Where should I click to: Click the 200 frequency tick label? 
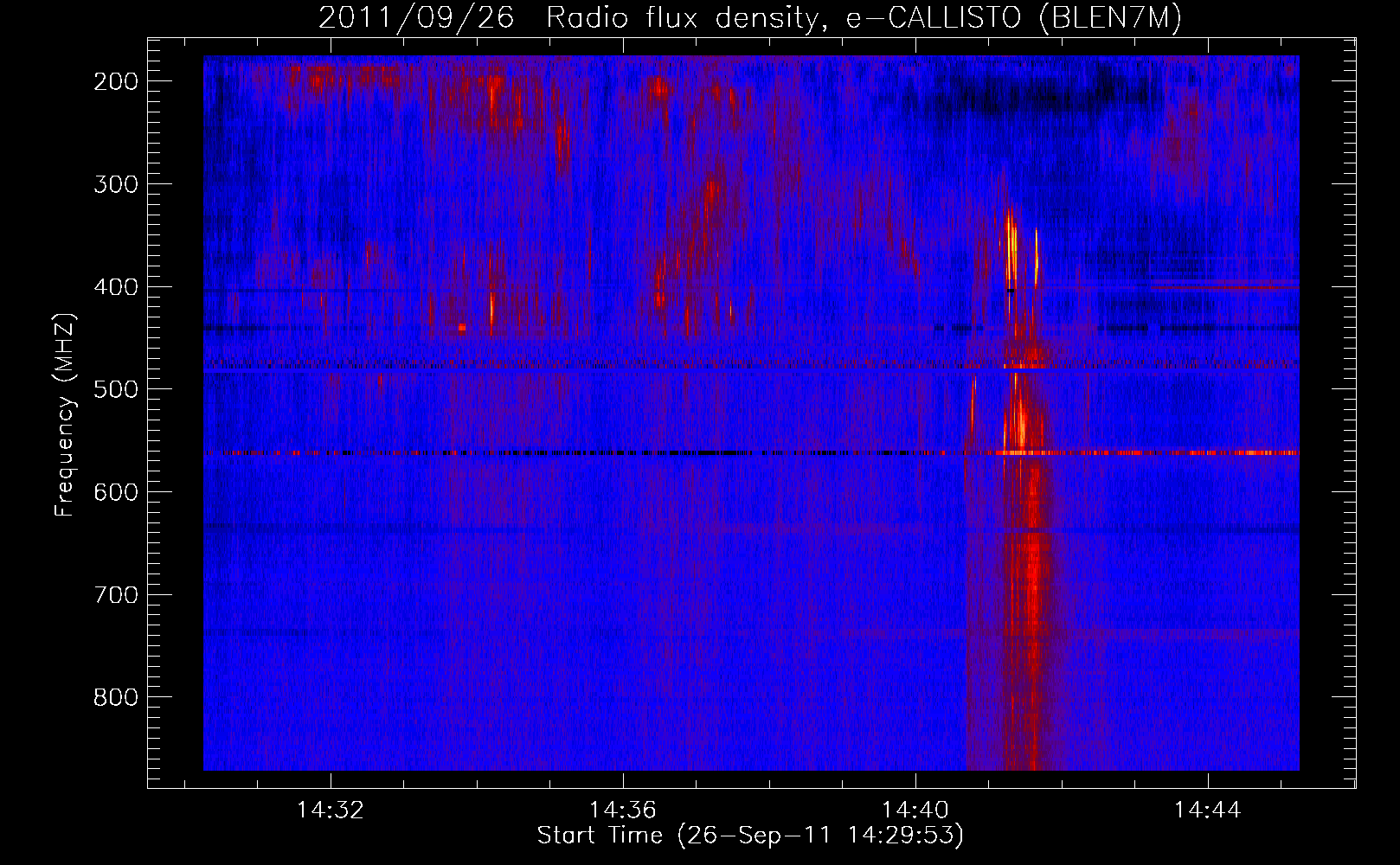tap(115, 81)
